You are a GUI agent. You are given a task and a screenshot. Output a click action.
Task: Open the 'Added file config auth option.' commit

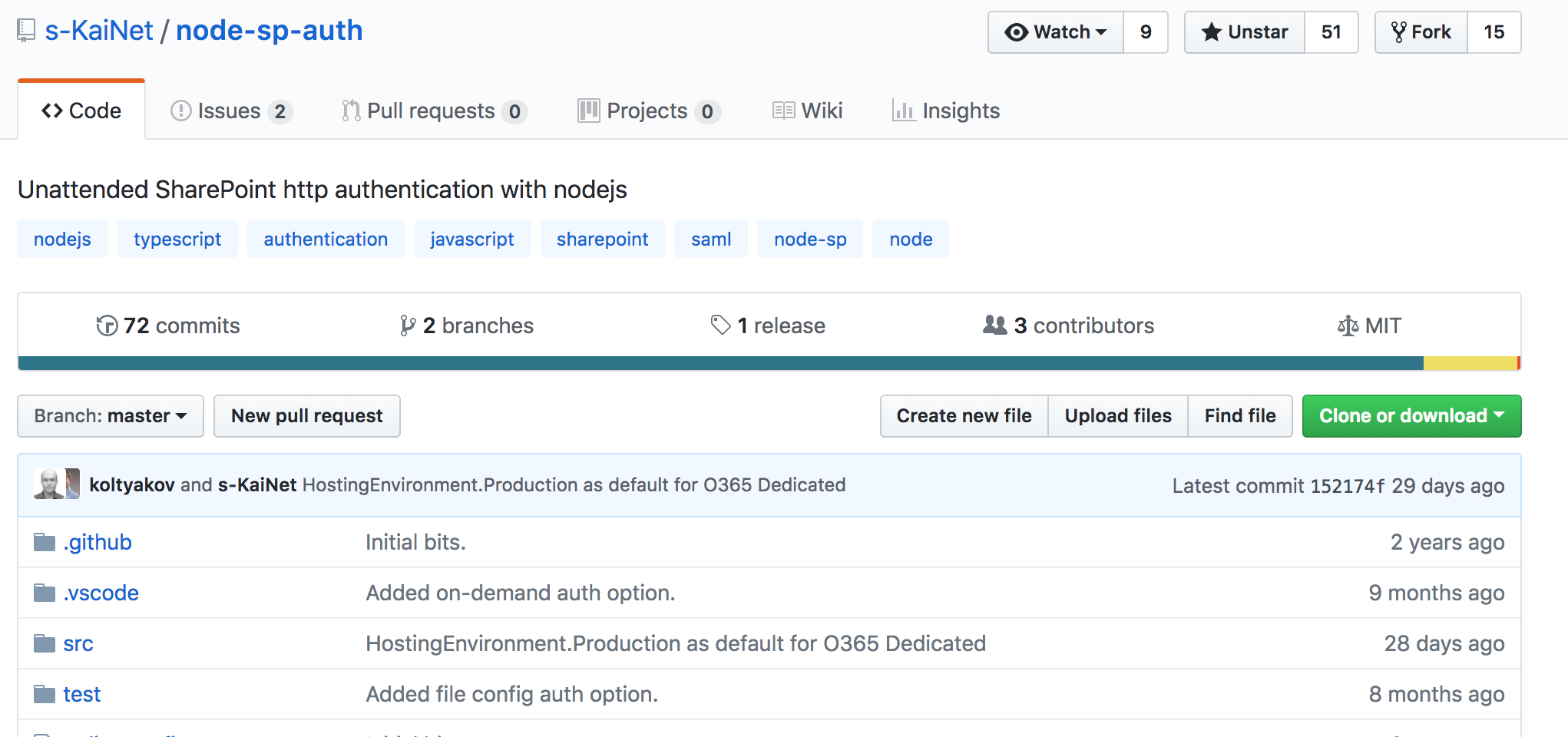(x=511, y=694)
